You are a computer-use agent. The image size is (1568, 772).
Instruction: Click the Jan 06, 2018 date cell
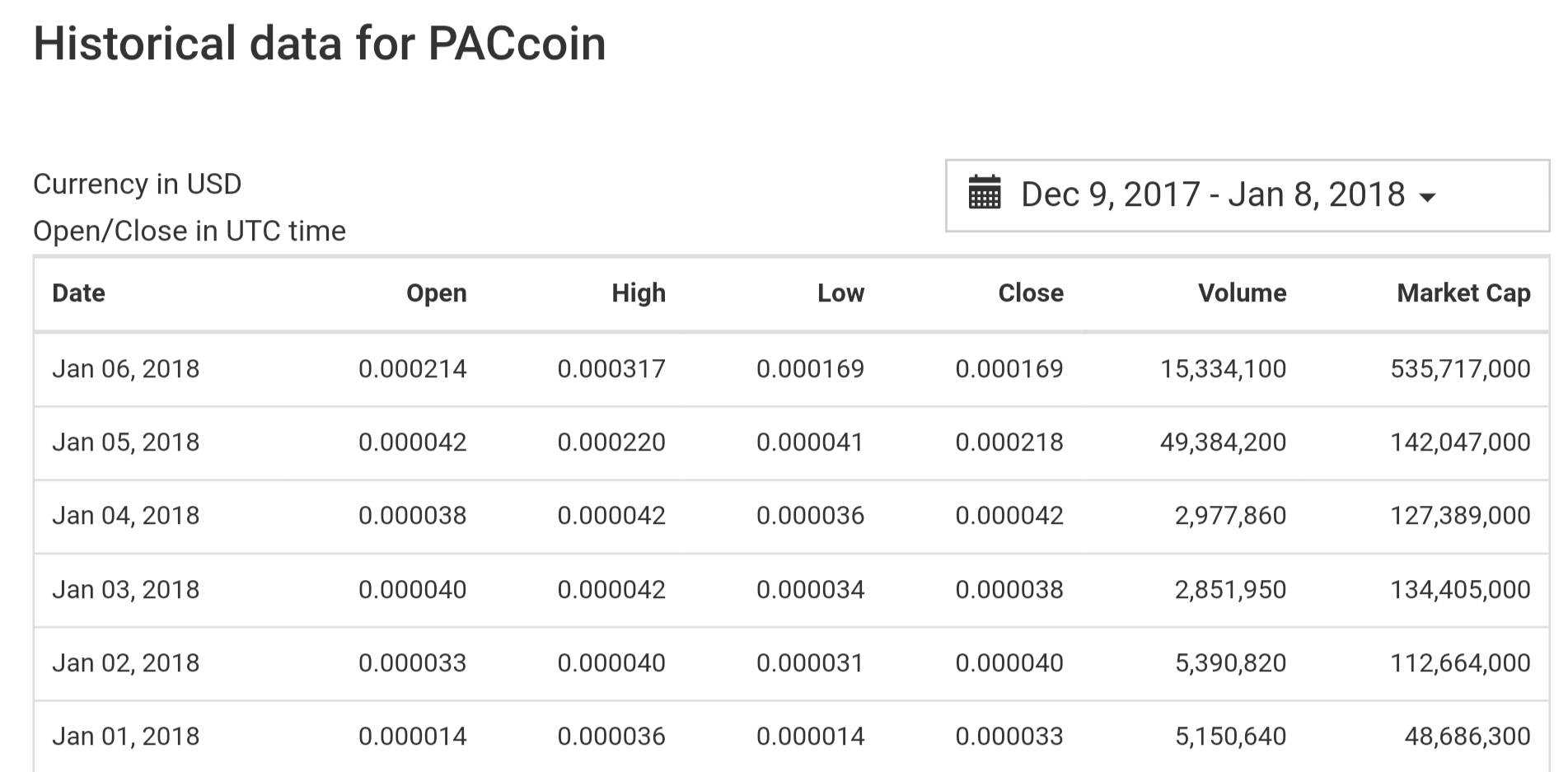125,368
